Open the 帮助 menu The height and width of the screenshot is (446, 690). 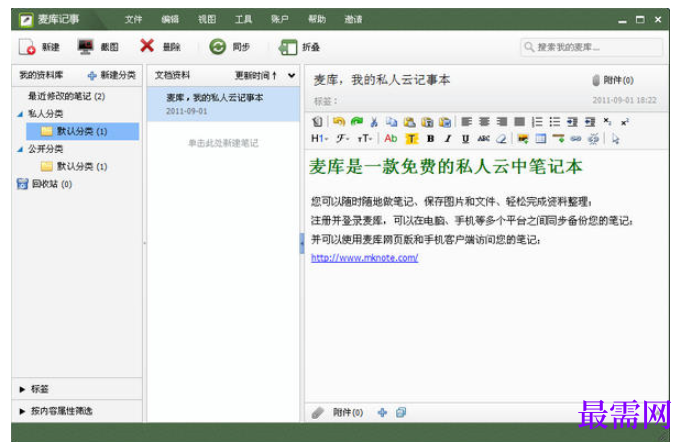pos(317,19)
